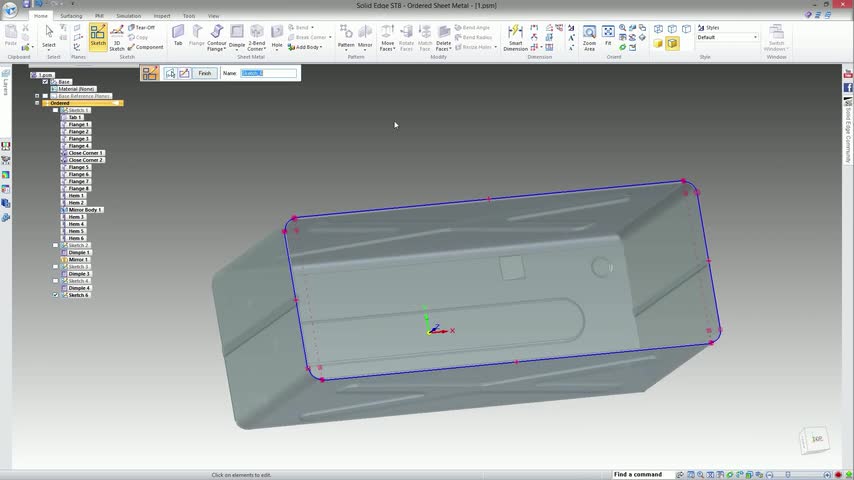Switch to the Surfacing tab
The height and width of the screenshot is (480, 854).
pos(71,16)
